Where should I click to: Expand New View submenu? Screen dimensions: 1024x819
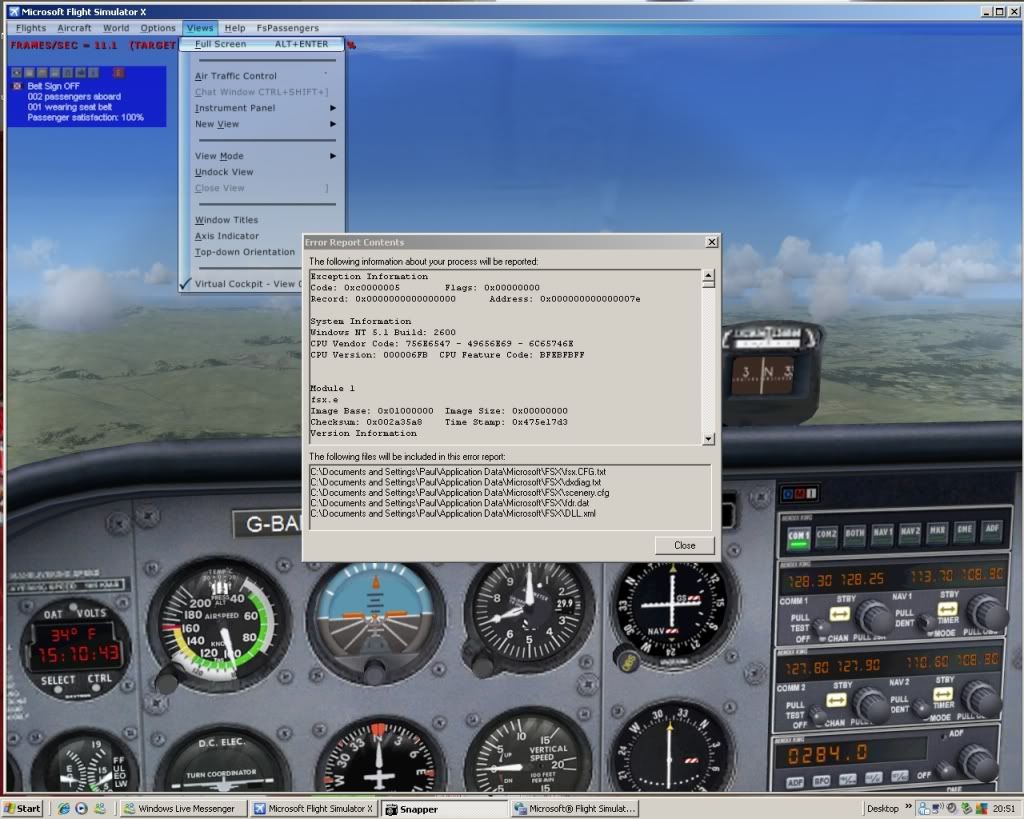[x=263, y=124]
